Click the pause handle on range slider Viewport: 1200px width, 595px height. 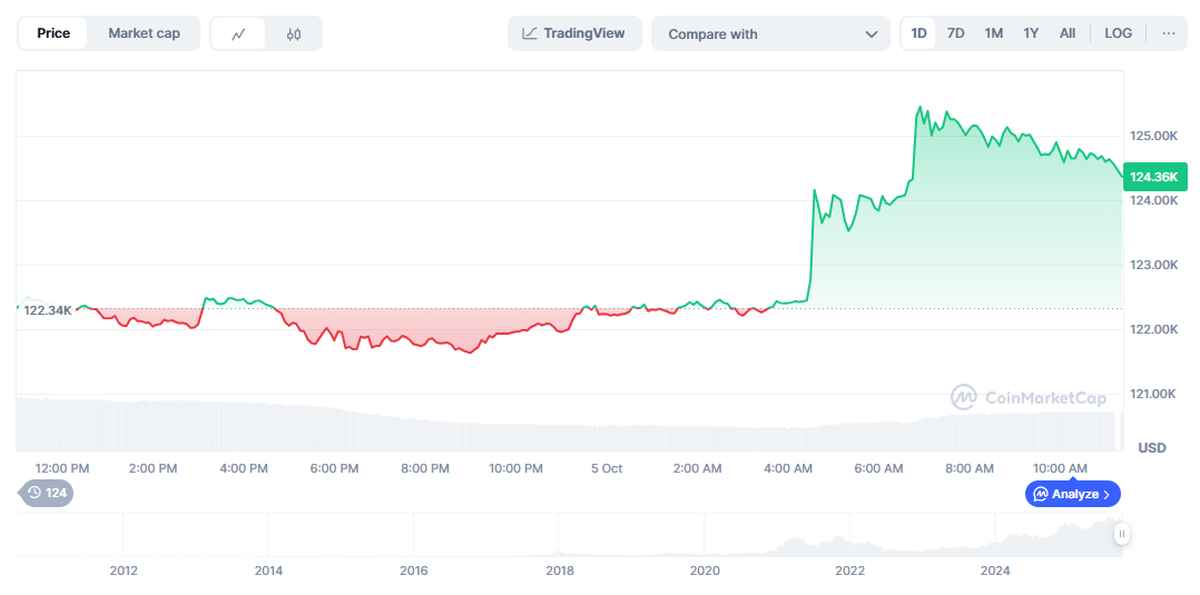pos(1122,535)
